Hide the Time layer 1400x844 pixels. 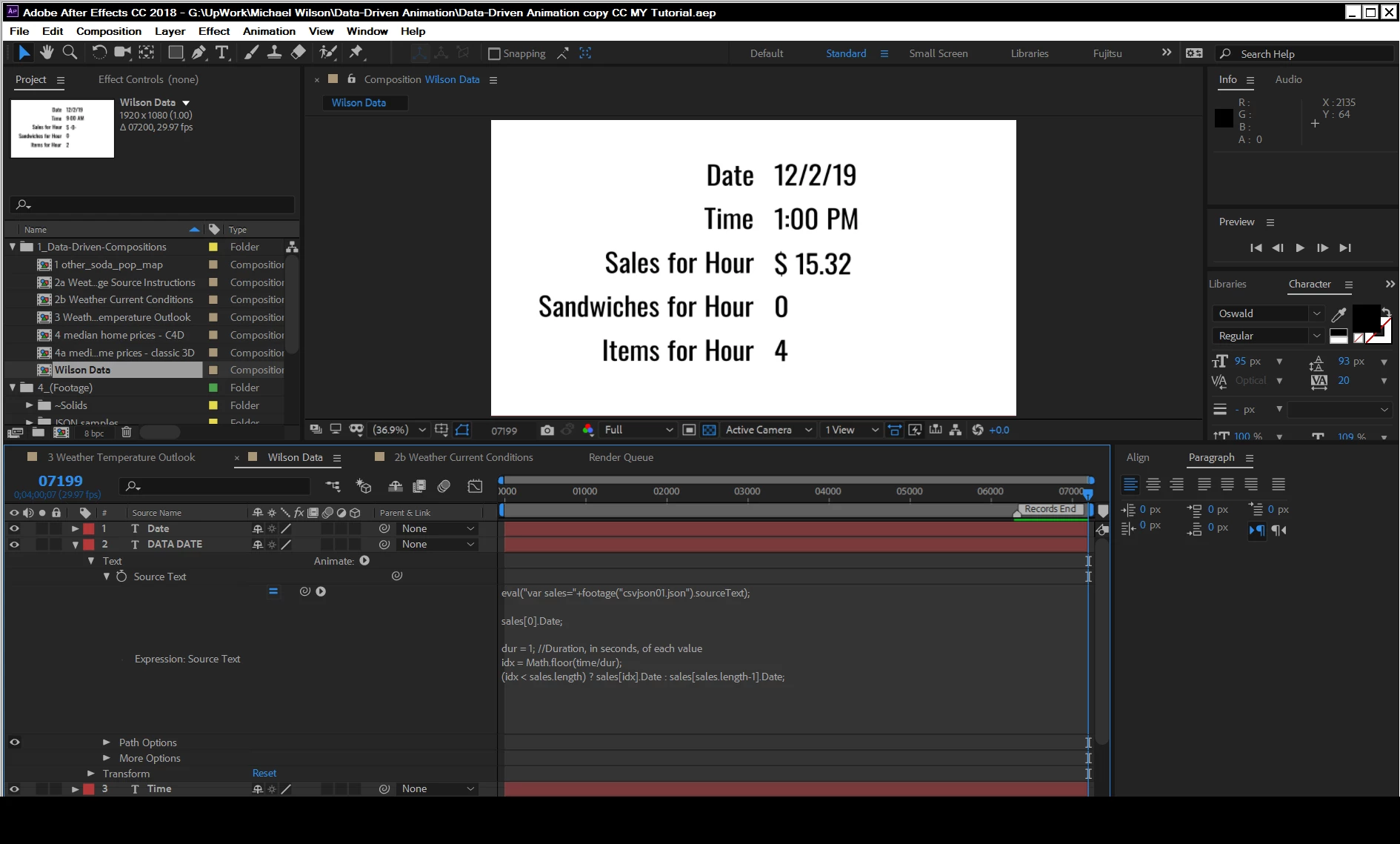coord(14,788)
